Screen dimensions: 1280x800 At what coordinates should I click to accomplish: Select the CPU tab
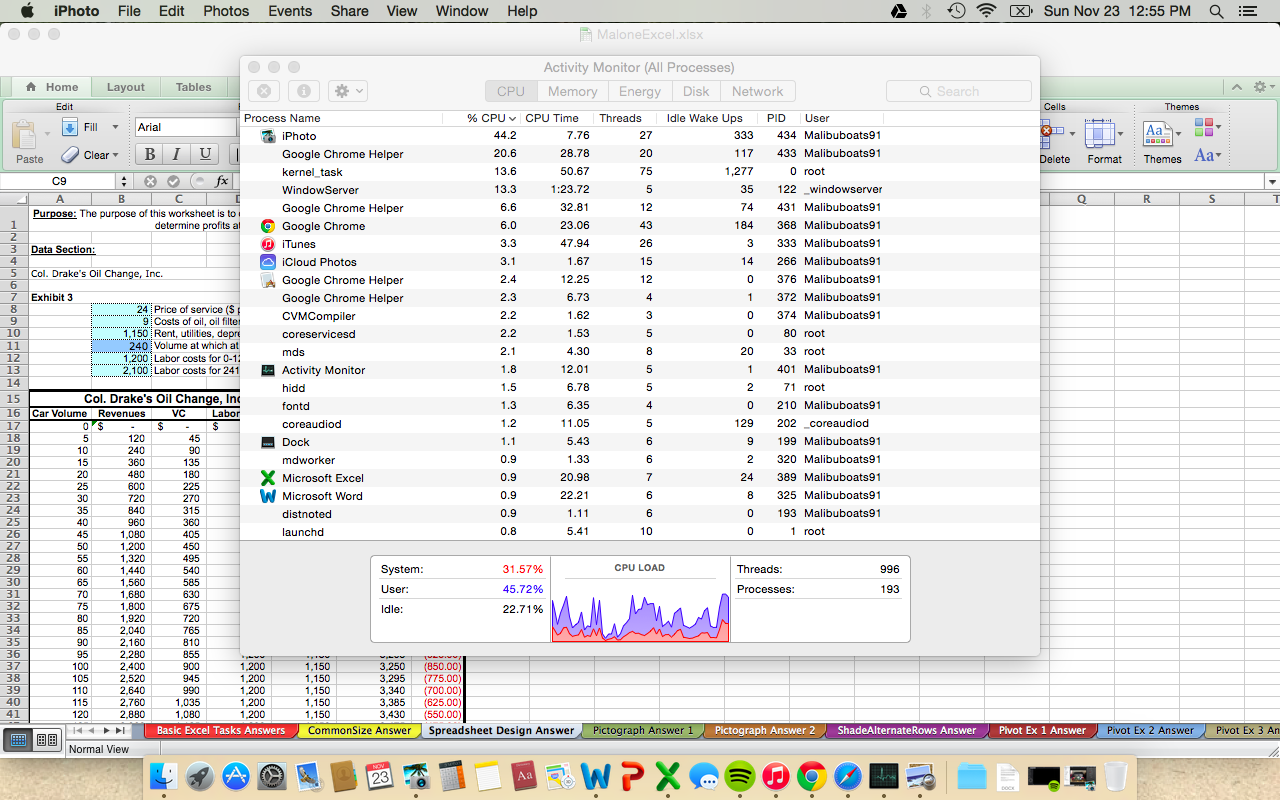tap(511, 91)
